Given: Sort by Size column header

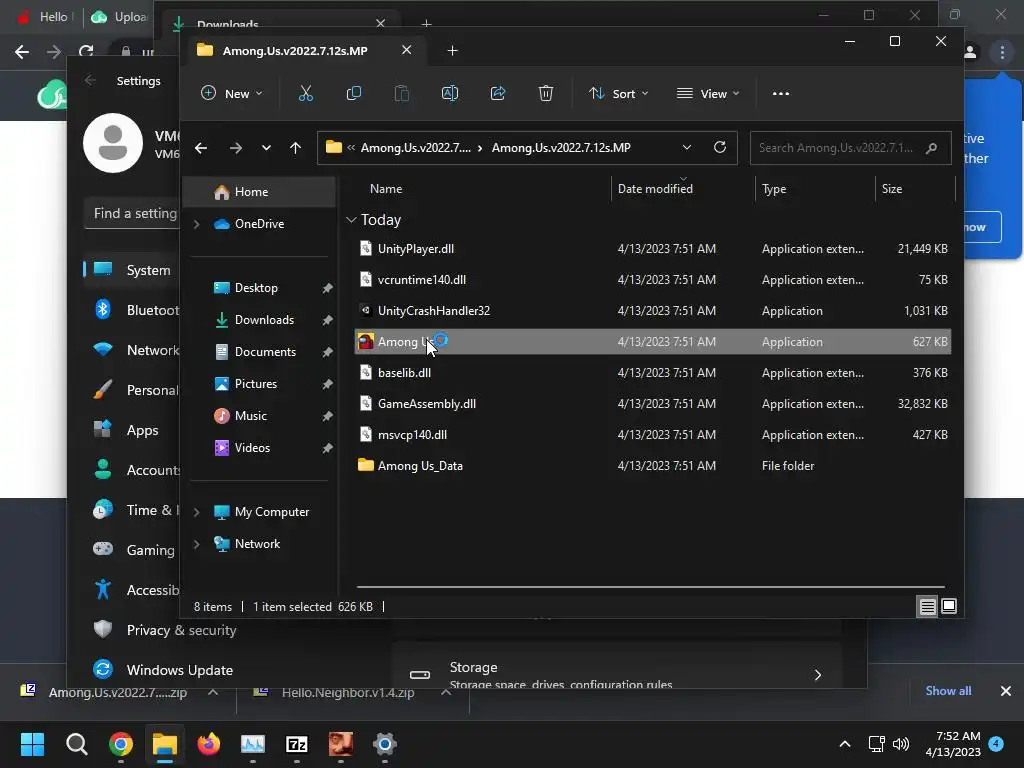Looking at the screenshot, I should tap(891, 189).
